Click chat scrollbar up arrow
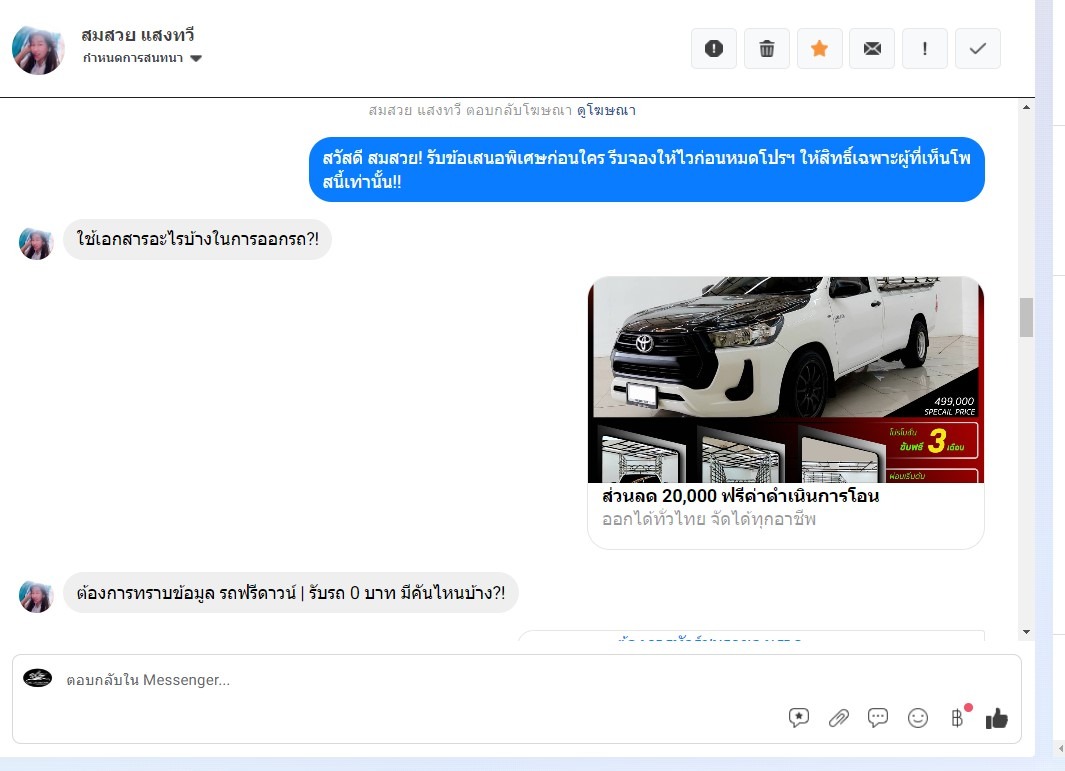Viewport: 1065px width, 771px height. [1026, 107]
